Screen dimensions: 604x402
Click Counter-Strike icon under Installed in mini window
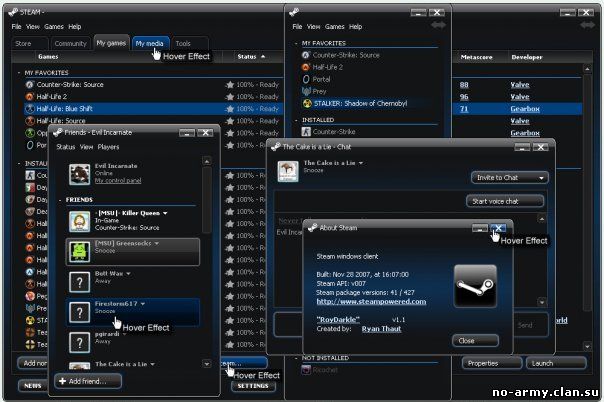pyautogui.click(x=306, y=132)
